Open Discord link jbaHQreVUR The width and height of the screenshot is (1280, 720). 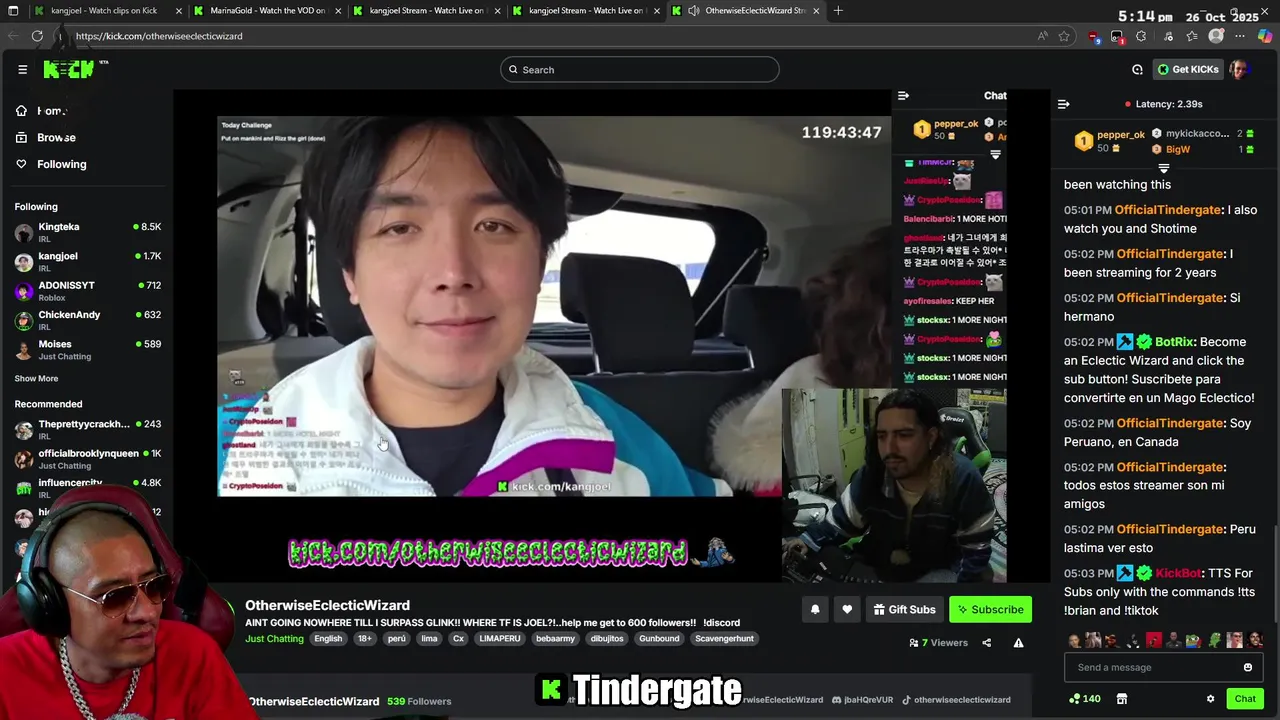862,700
